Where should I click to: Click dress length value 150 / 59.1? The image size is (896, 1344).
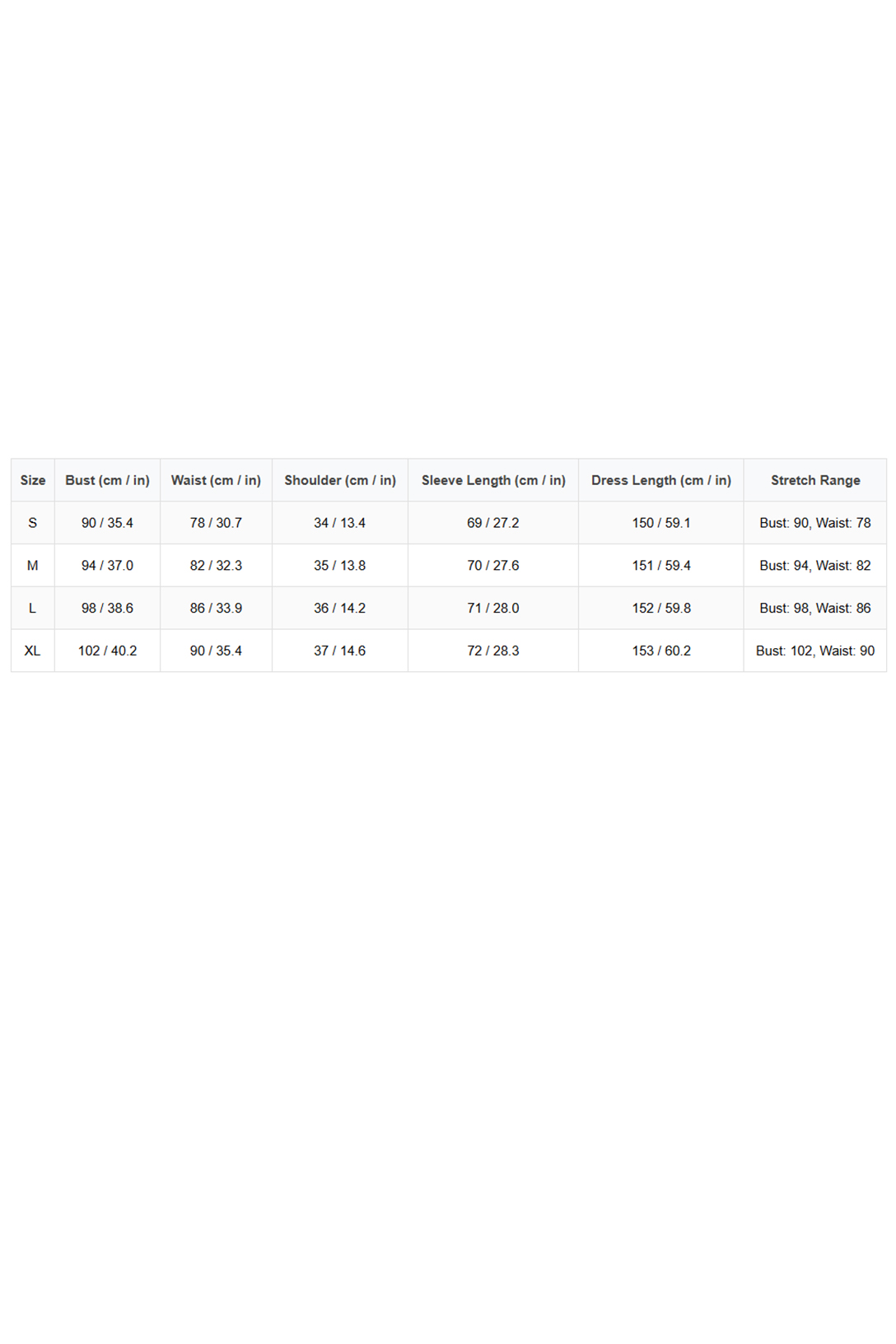click(x=661, y=523)
